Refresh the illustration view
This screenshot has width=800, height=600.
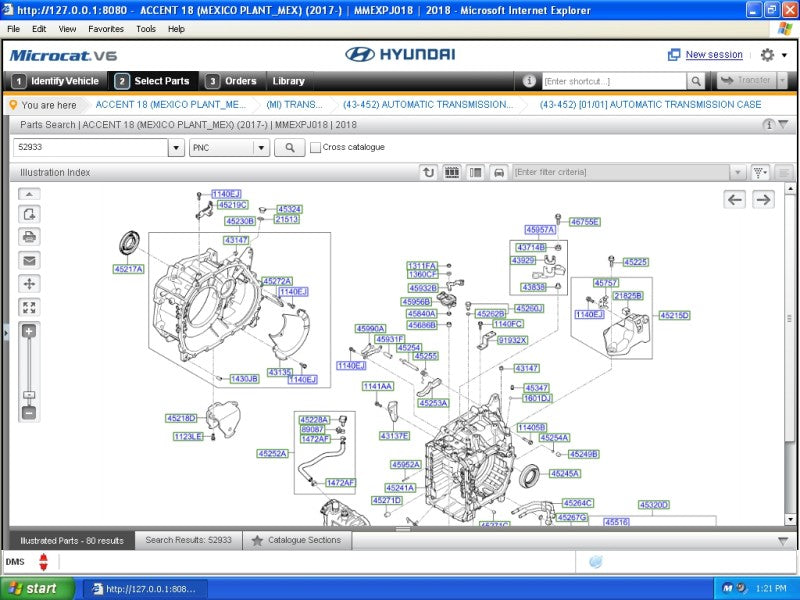[x=429, y=172]
